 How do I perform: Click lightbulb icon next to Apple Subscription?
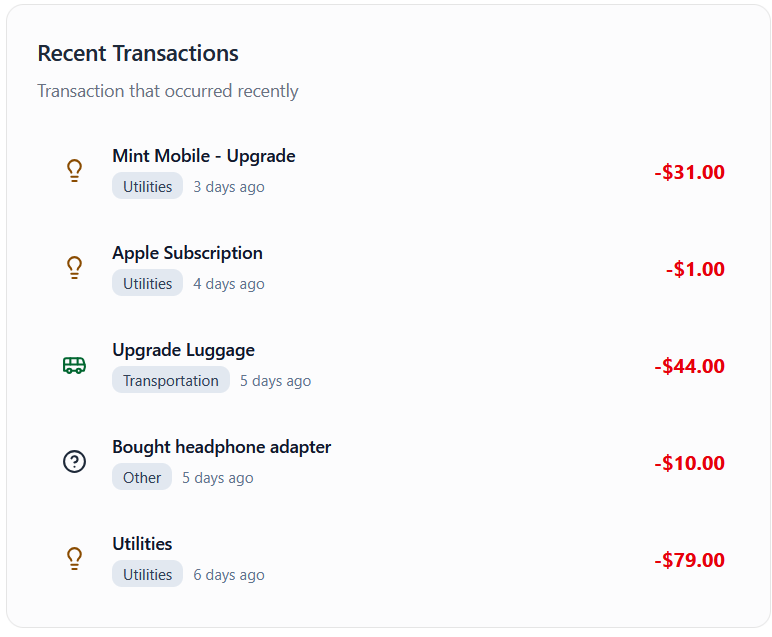(74, 268)
